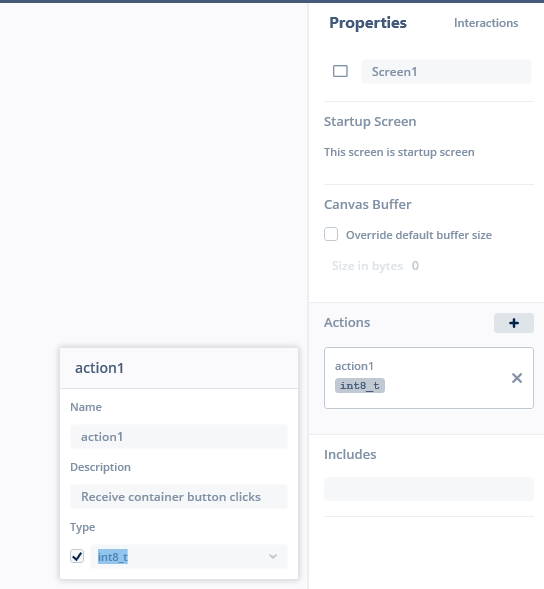Add a new action with plus button
The image size is (544, 589).
pos(514,323)
